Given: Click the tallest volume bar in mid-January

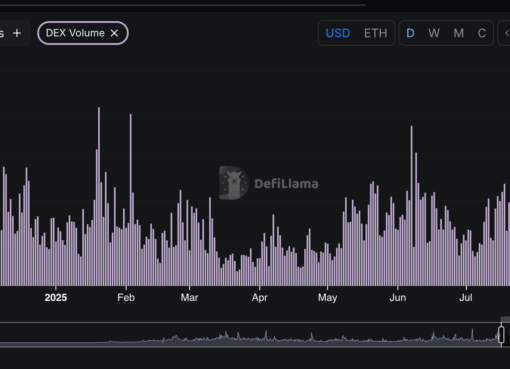Looking at the screenshot, I should pyautogui.click(x=99, y=196).
